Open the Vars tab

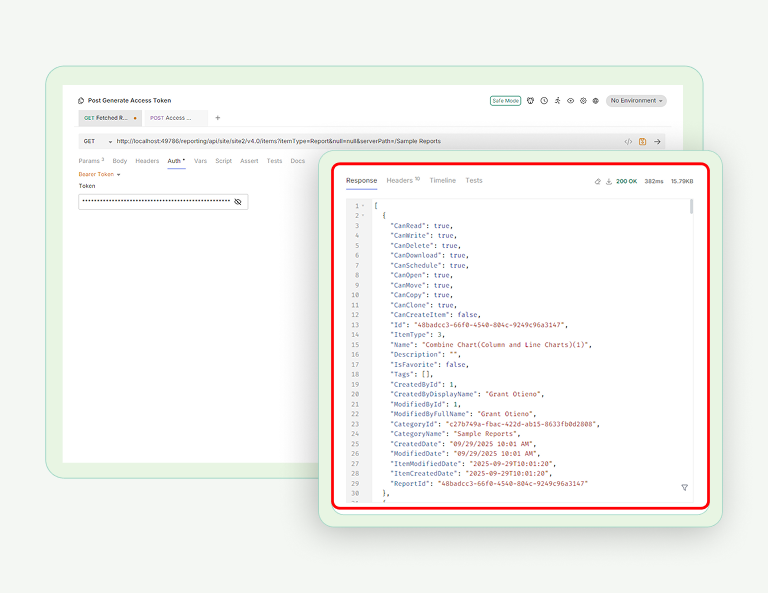click(x=200, y=161)
